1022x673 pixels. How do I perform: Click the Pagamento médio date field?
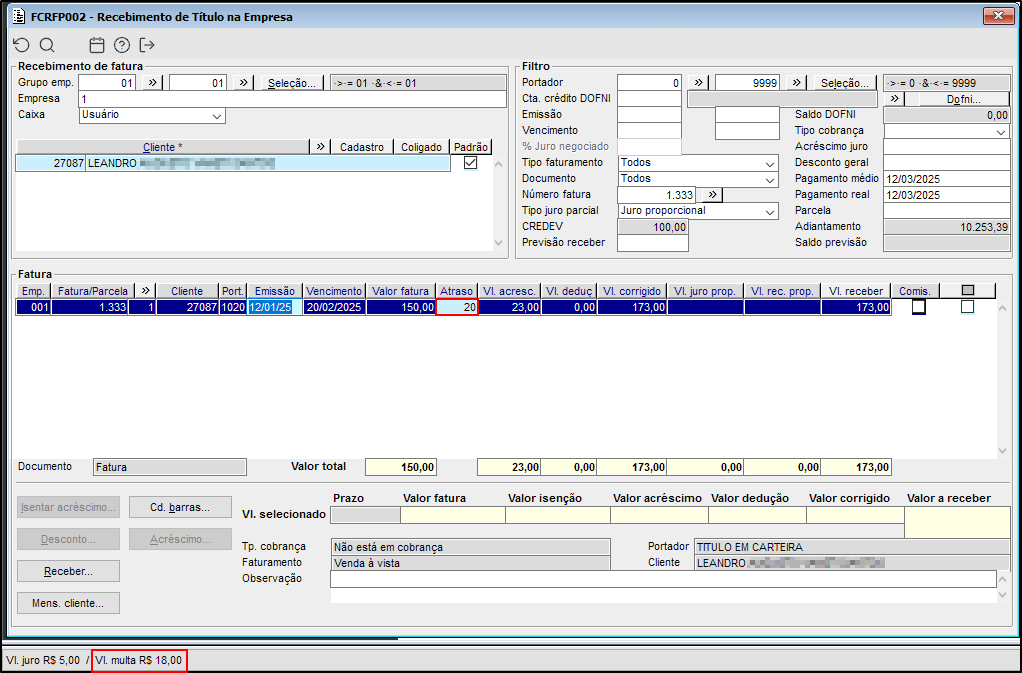(946, 179)
